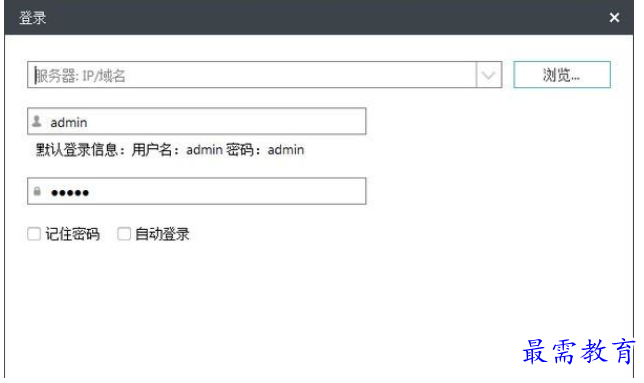Enable the 记住密码 checkbox
Image resolution: width=644 pixels, height=383 pixels.
pos(34,234)
